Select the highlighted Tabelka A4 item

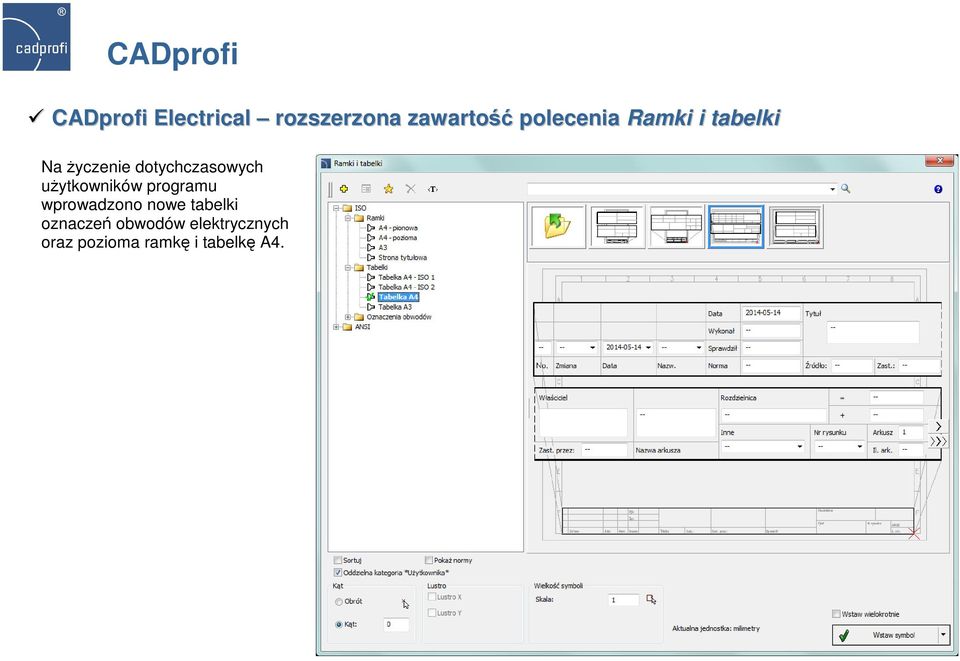tap(398, 297)
